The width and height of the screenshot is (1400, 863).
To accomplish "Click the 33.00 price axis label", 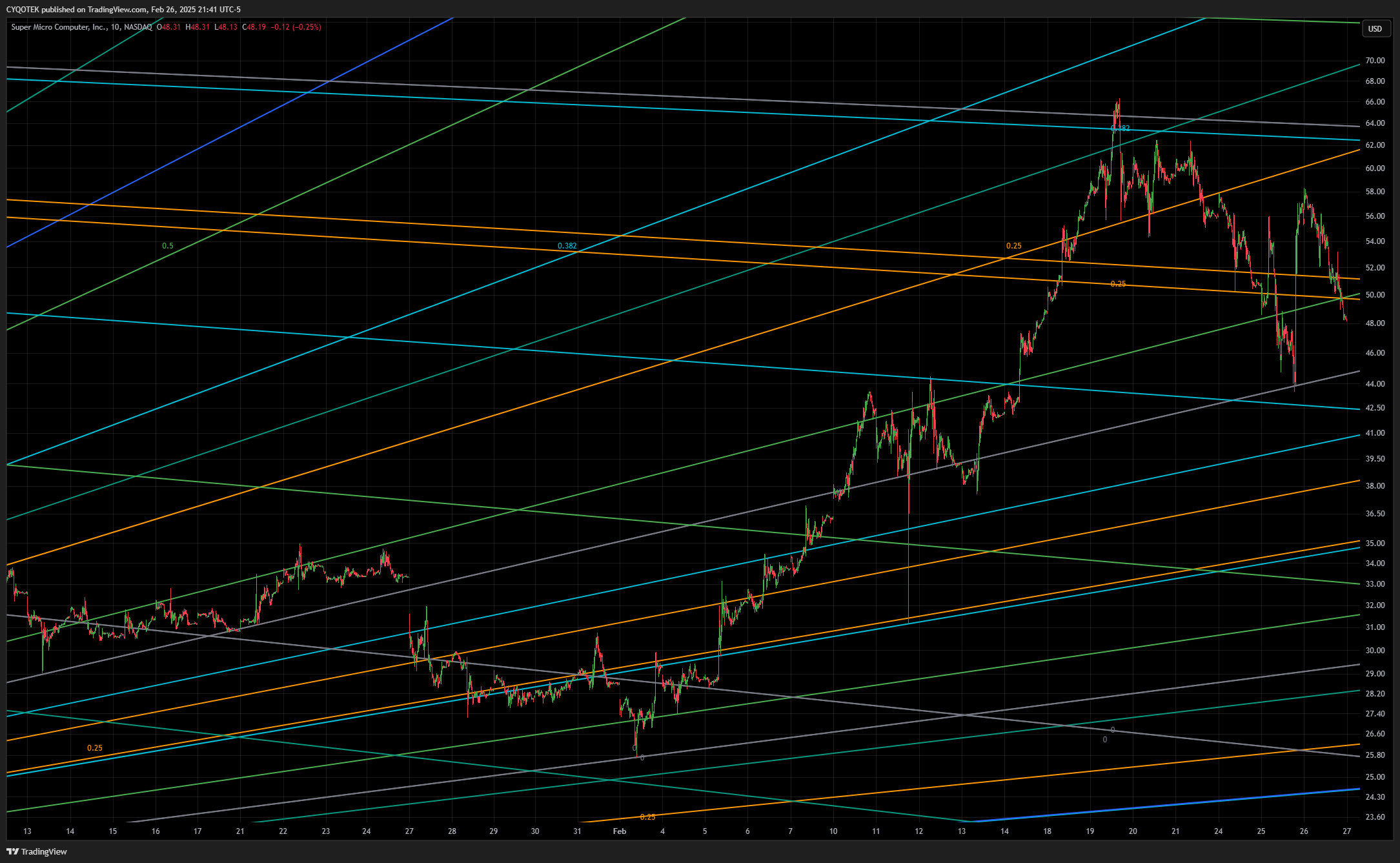I will click(x=1375, y=584).
